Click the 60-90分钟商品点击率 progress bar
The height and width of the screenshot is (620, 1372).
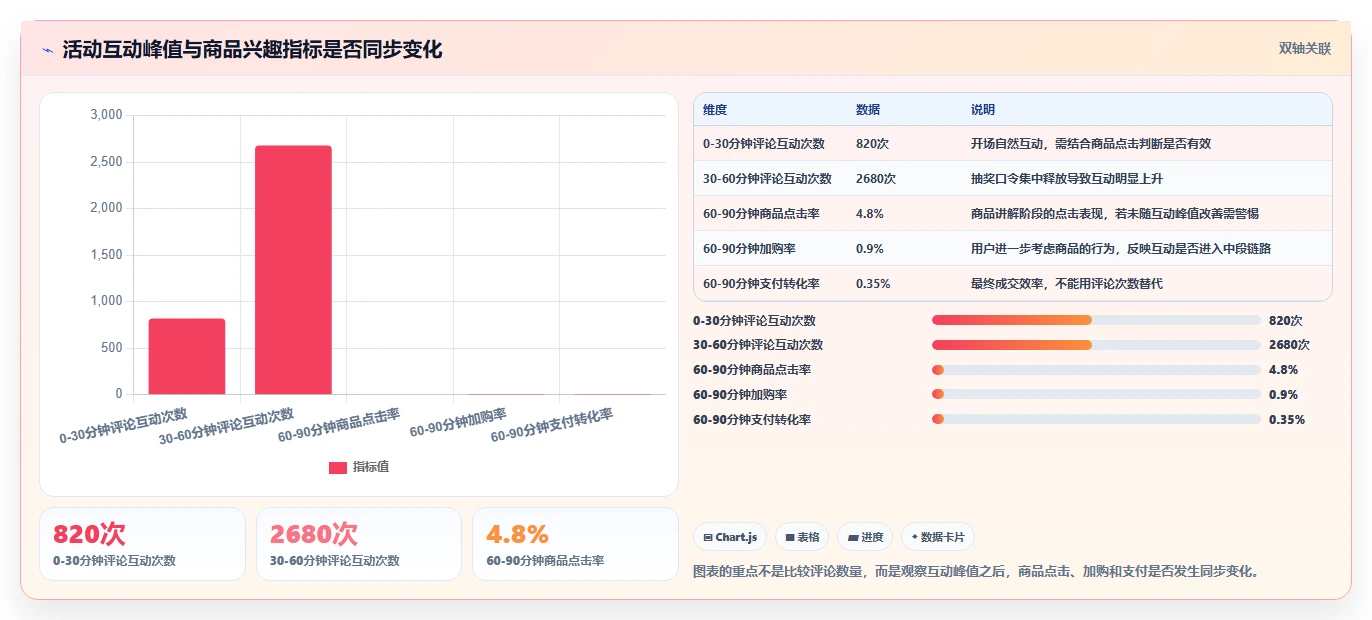point(1096,370)
